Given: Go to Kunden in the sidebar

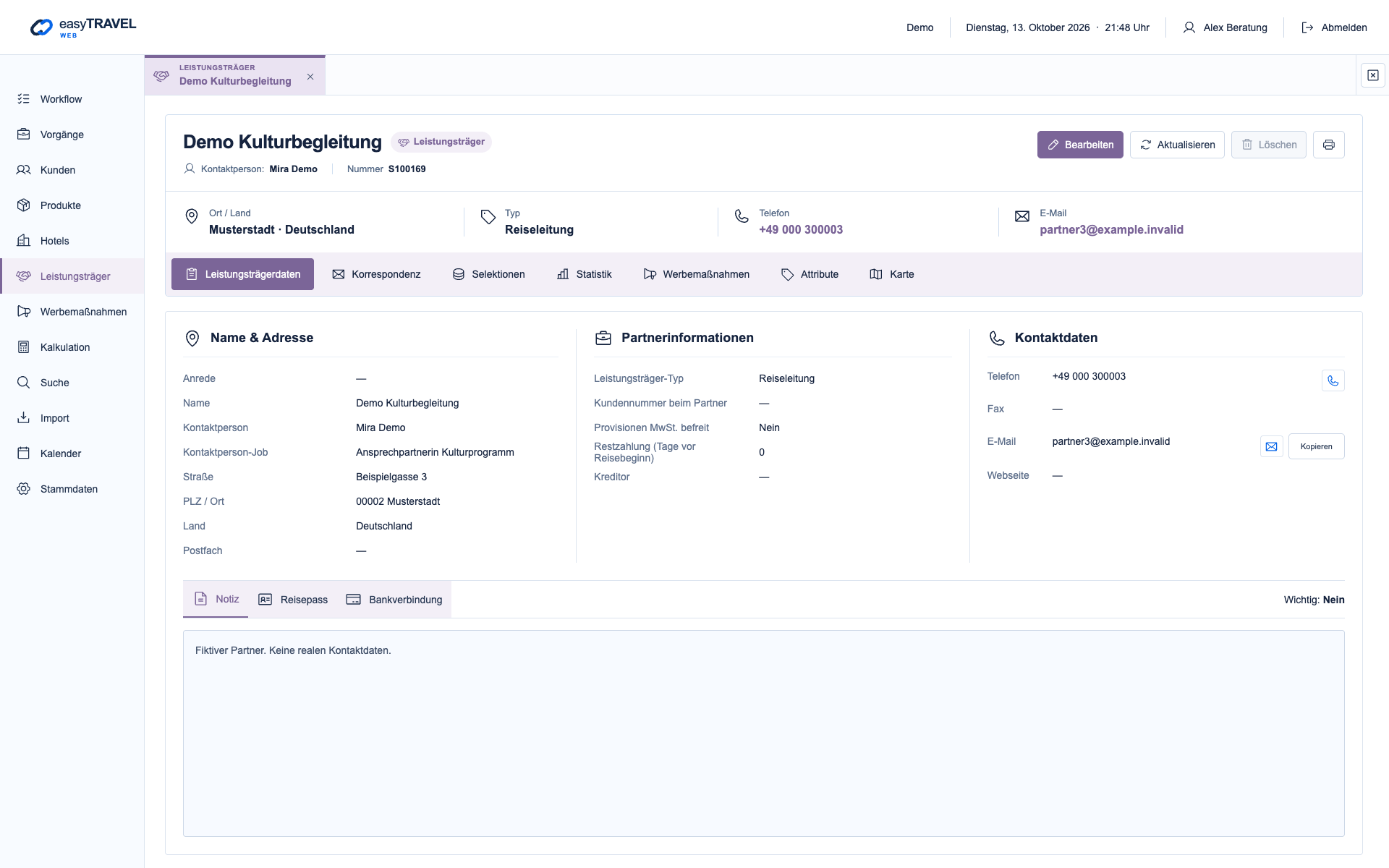Looking at the screenshot, I should (x=72, y=170).
